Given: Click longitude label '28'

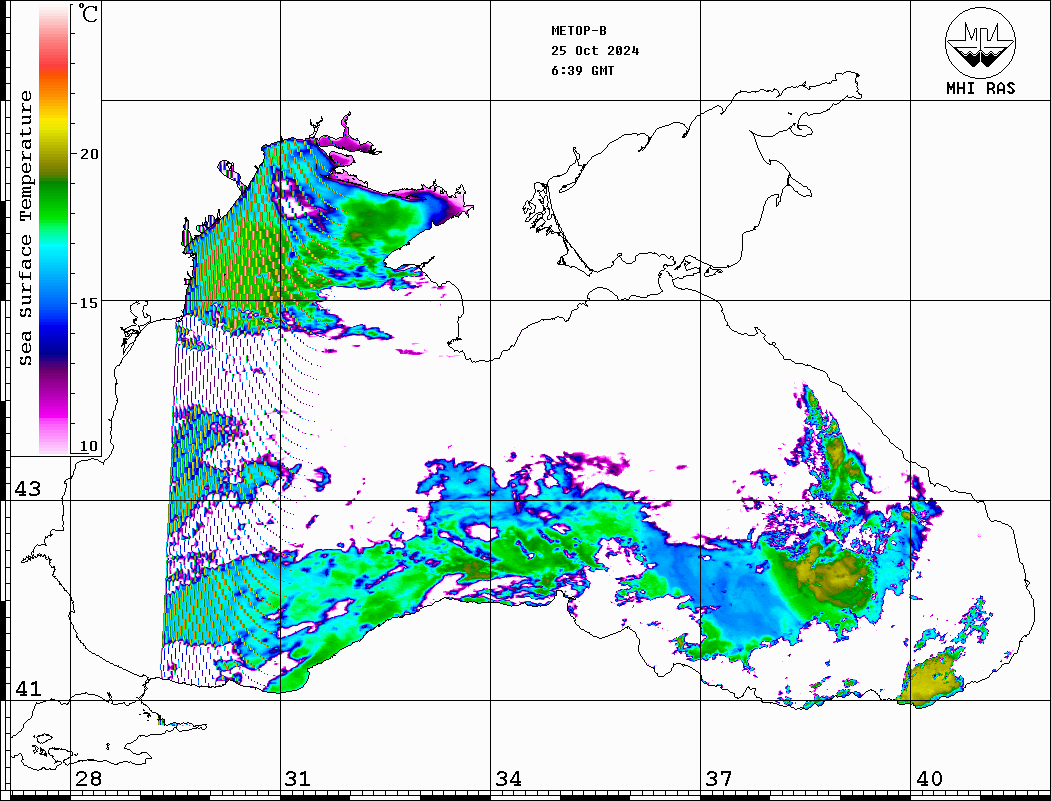Looking at the screenshot, I should pyautogui.click(x=88, y=779).
